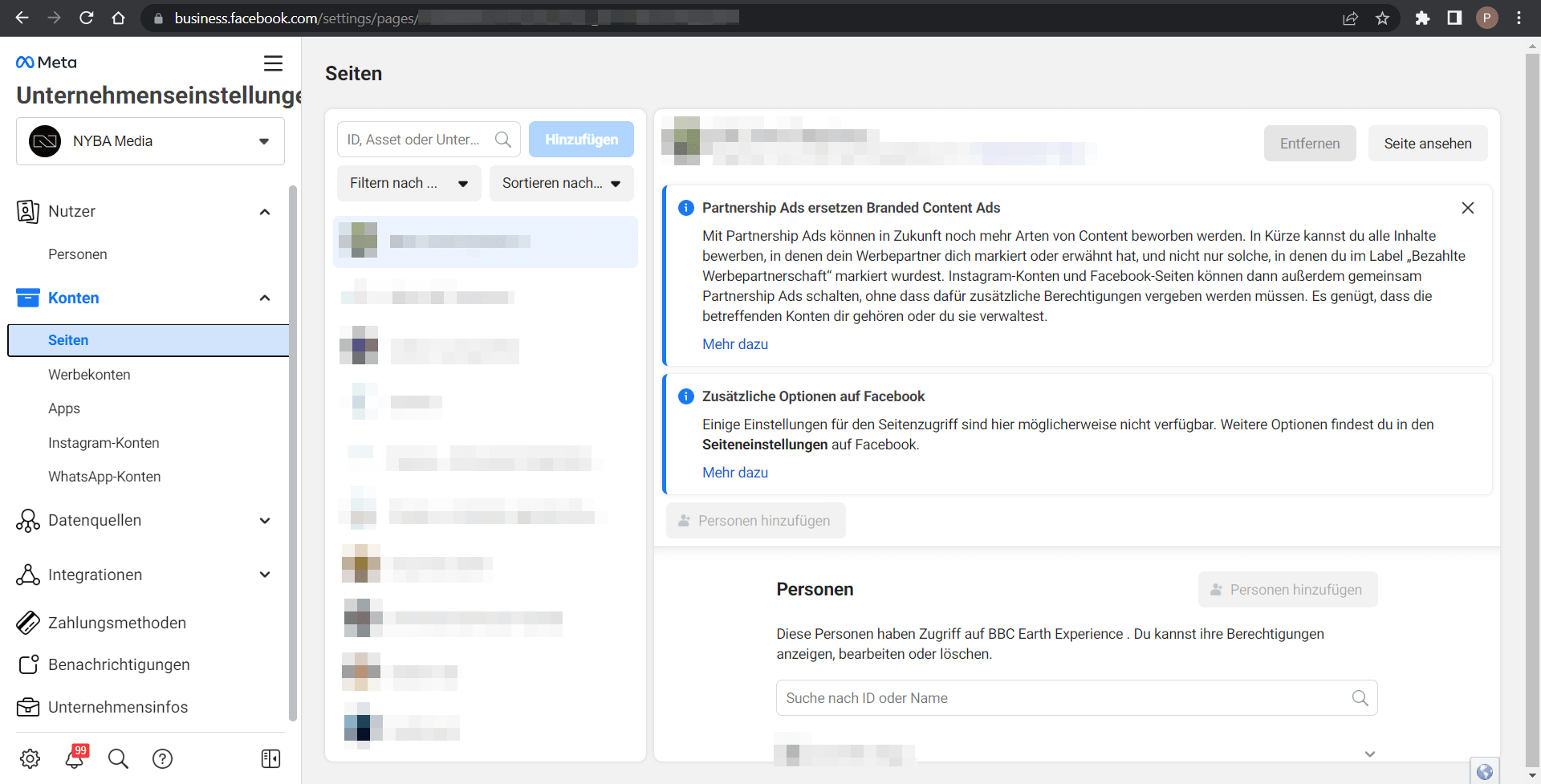The height and width of the screenshot is (784, 1541).
Task: Open notifications bell with 99 badge
Action: (75, 757)
